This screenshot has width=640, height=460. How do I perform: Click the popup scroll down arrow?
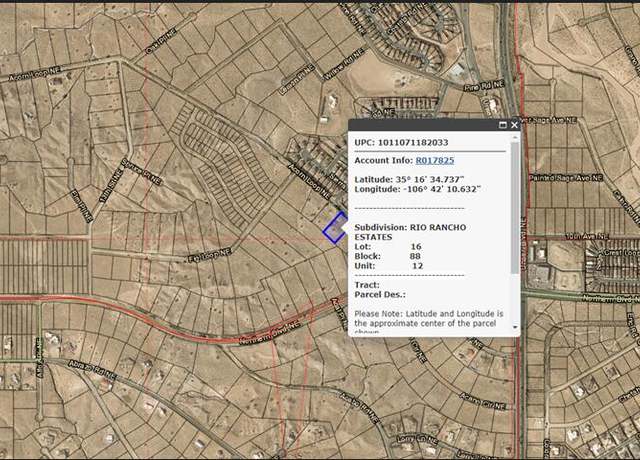click(515, 327)
